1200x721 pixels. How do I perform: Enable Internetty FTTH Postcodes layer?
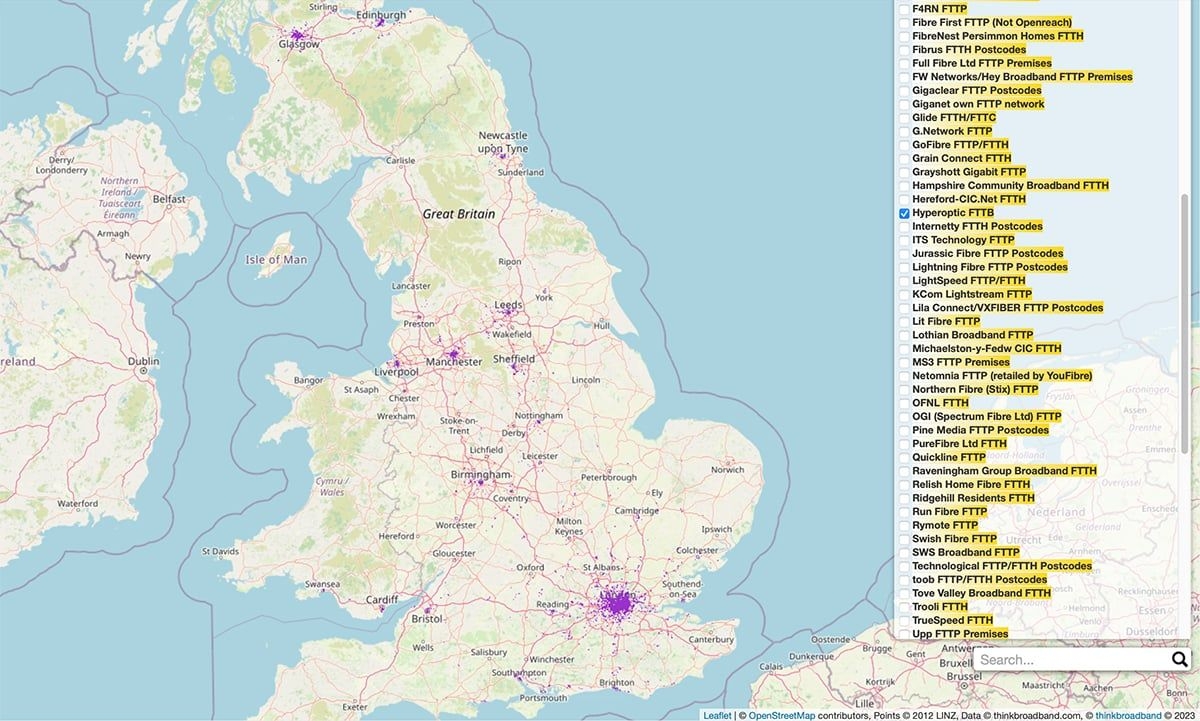point(904,227)
